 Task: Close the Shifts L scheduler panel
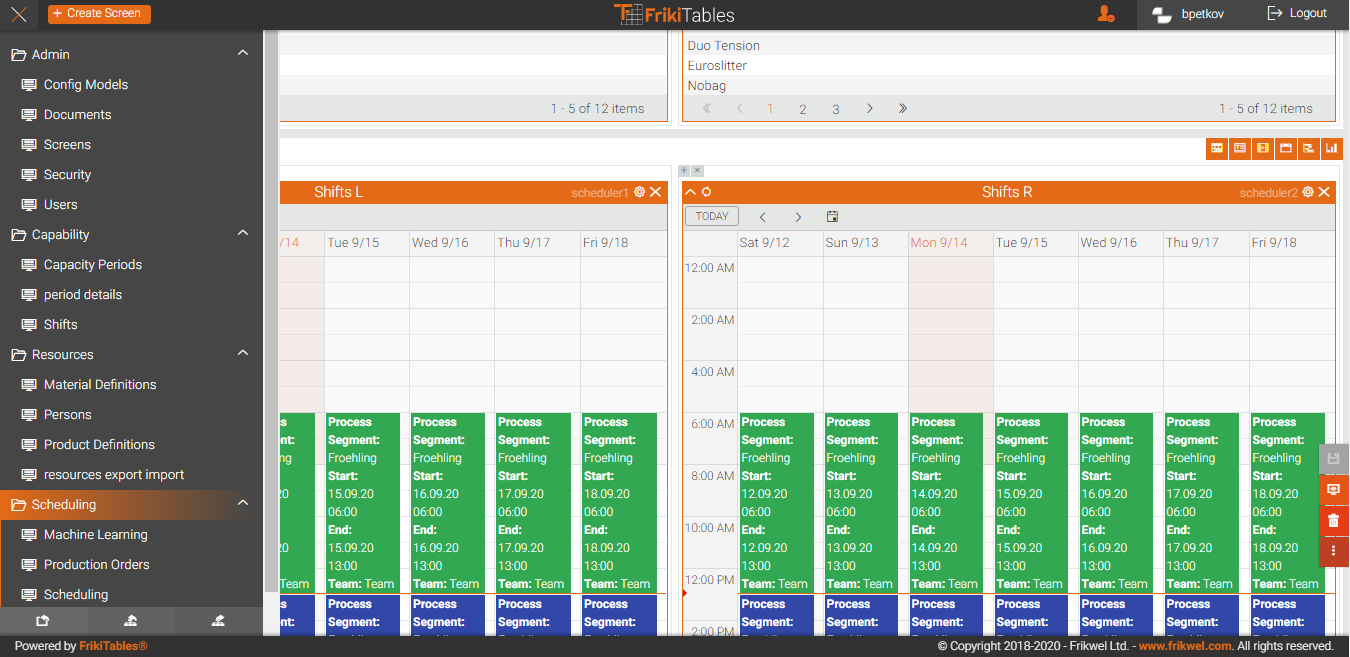click(656, 192)
